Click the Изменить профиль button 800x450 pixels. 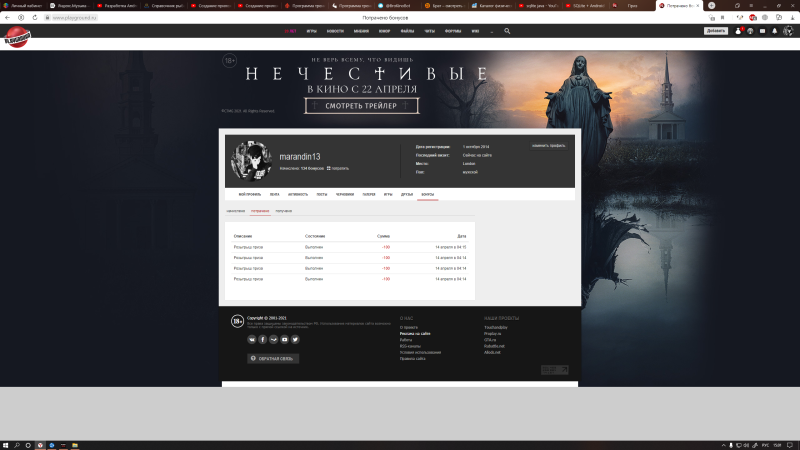coord(548,146)
